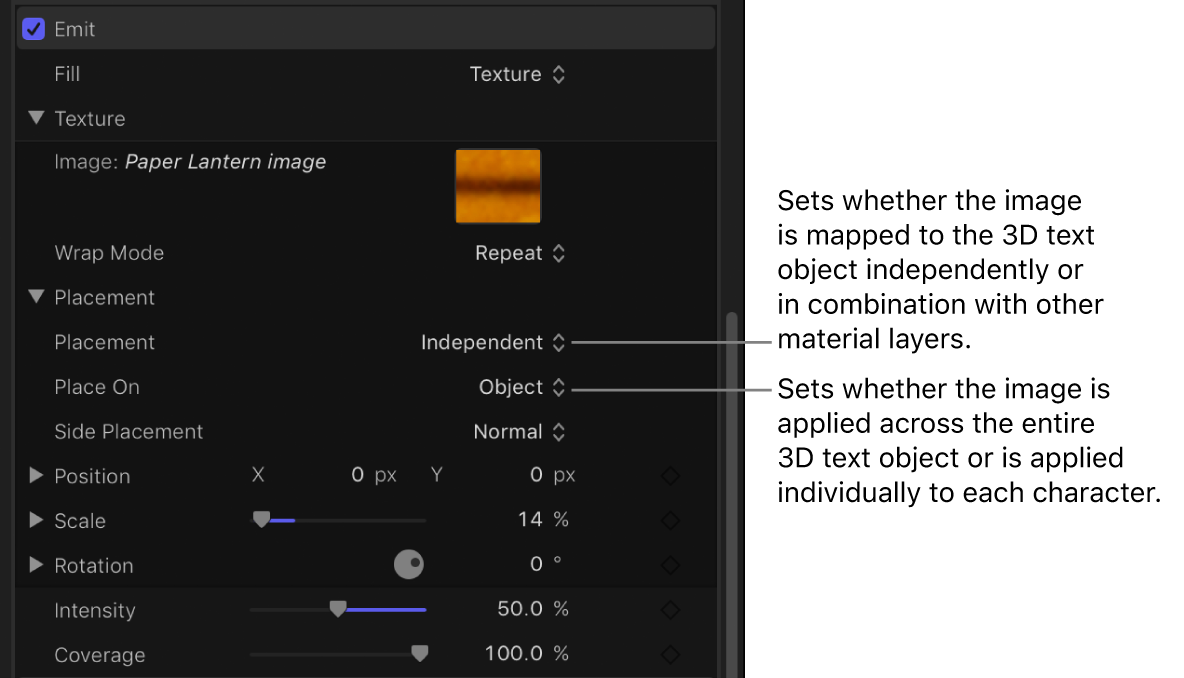Add keyframe diamond for Scale
This screenshot has height=678, width=1184.
(670, 520)
